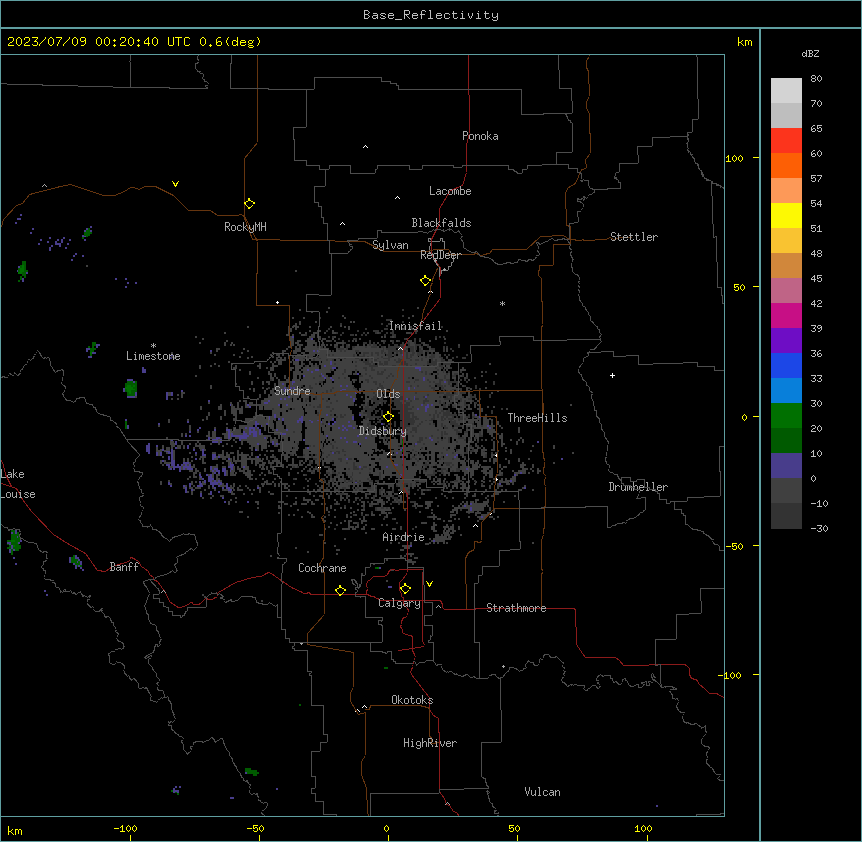Click the HighRiver town label
The height and width of the screenshot is (842, 862).
pos(430,743)
